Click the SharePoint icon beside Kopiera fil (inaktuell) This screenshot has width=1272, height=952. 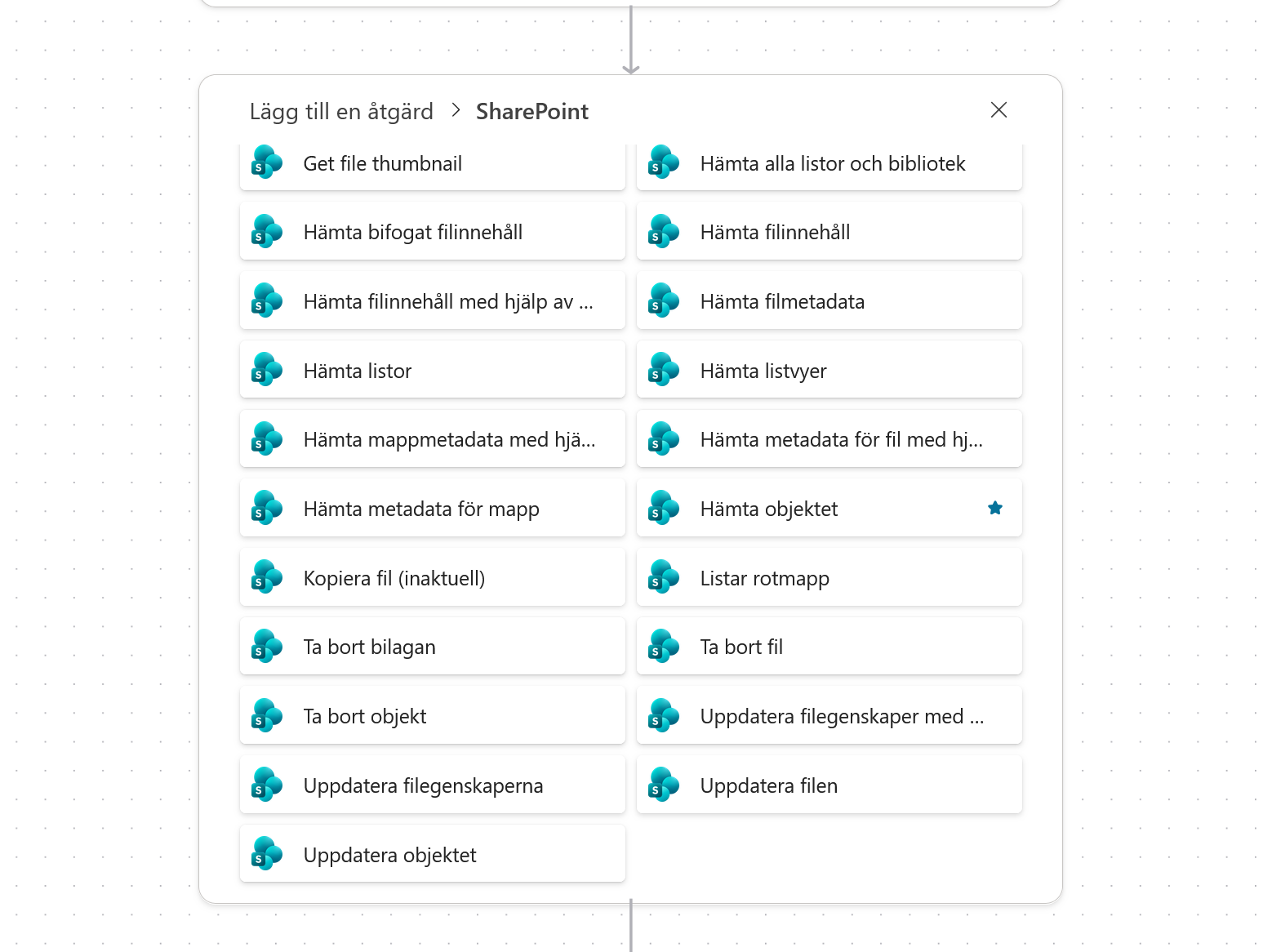(x=267, y=577)
